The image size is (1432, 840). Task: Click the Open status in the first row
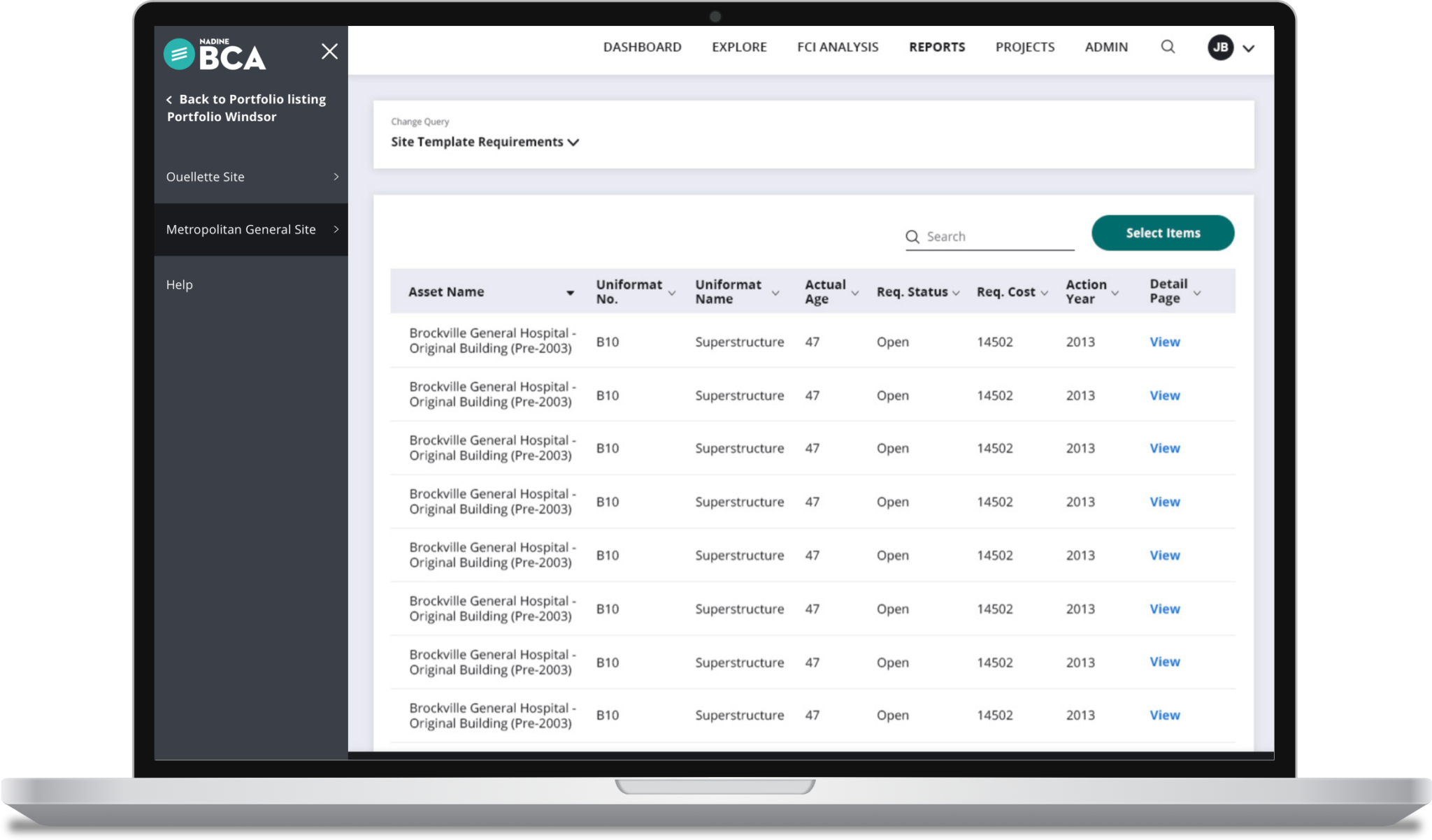(x=892, y=342)
